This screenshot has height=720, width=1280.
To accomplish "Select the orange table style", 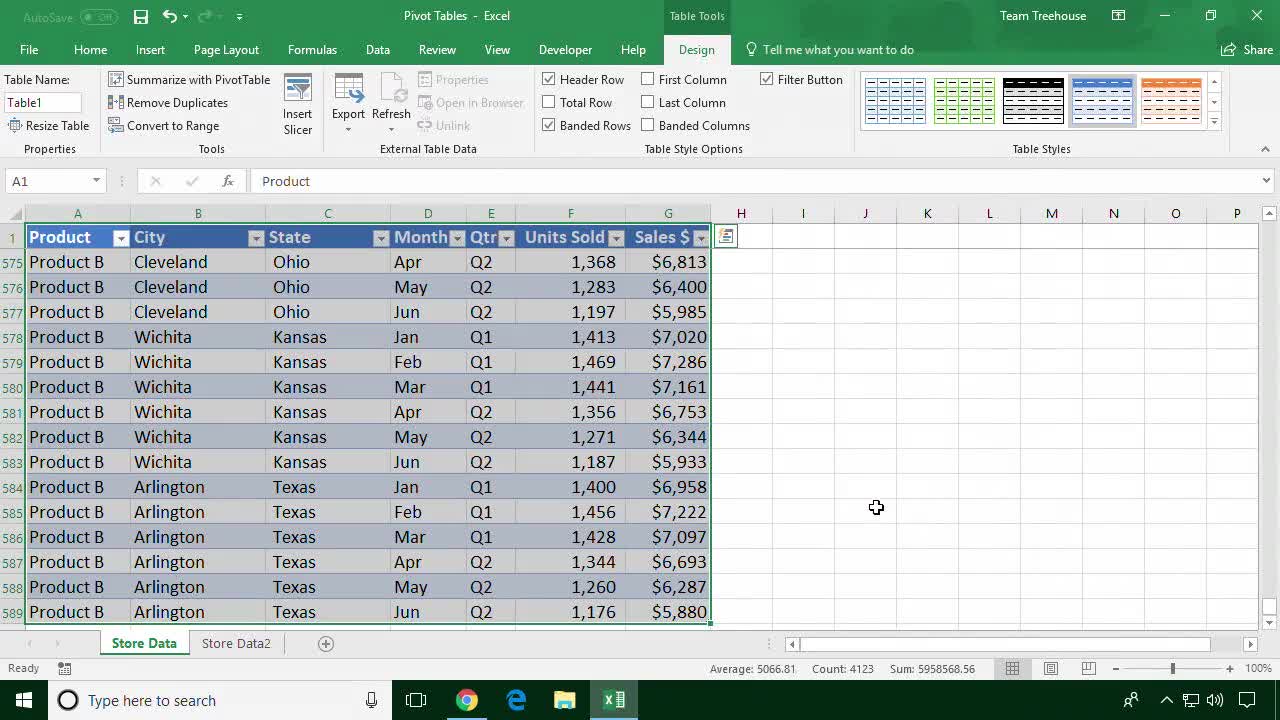I will (1171, 101).
